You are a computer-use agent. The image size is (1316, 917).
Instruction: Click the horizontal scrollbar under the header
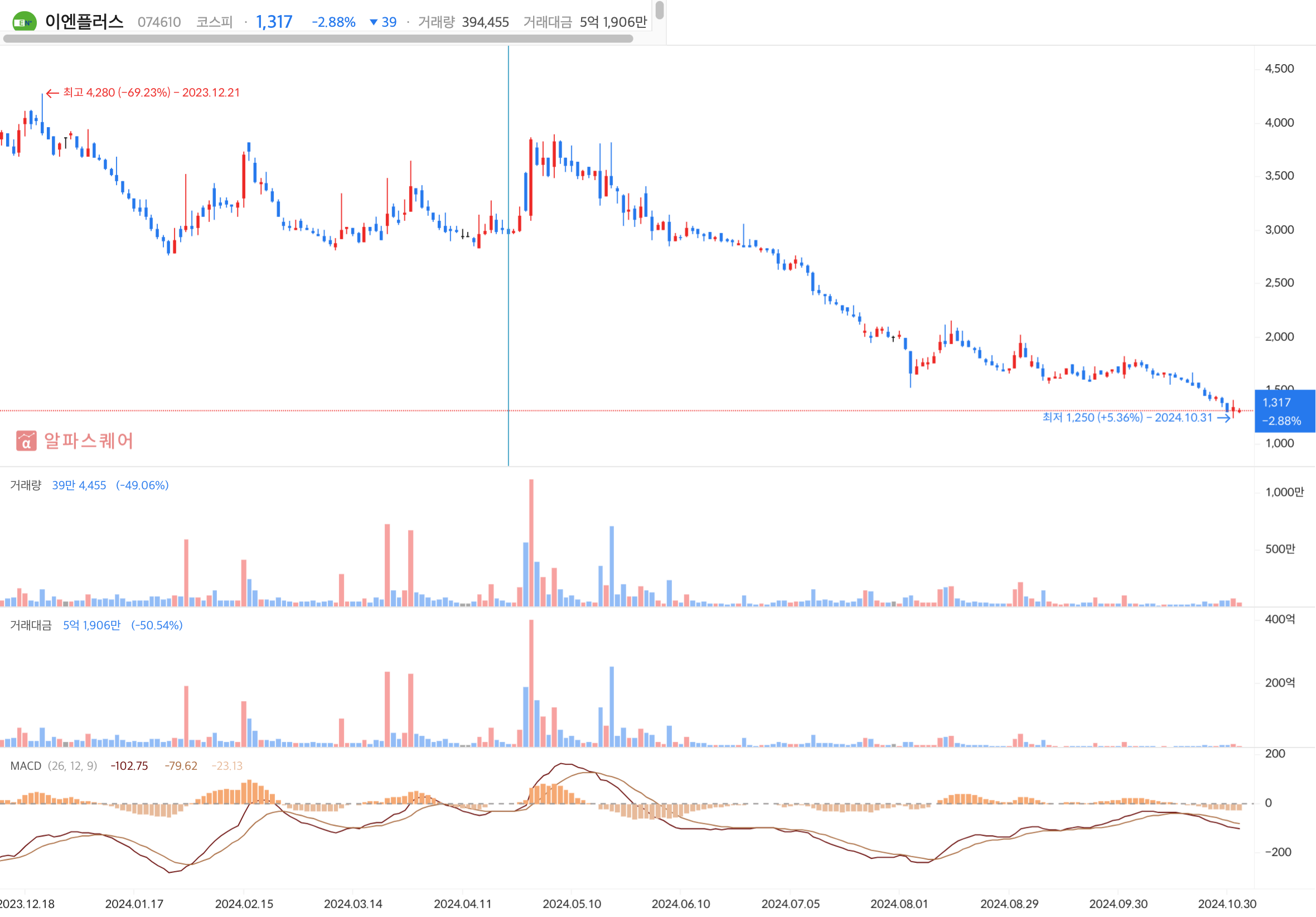click(x=318, y=39)
